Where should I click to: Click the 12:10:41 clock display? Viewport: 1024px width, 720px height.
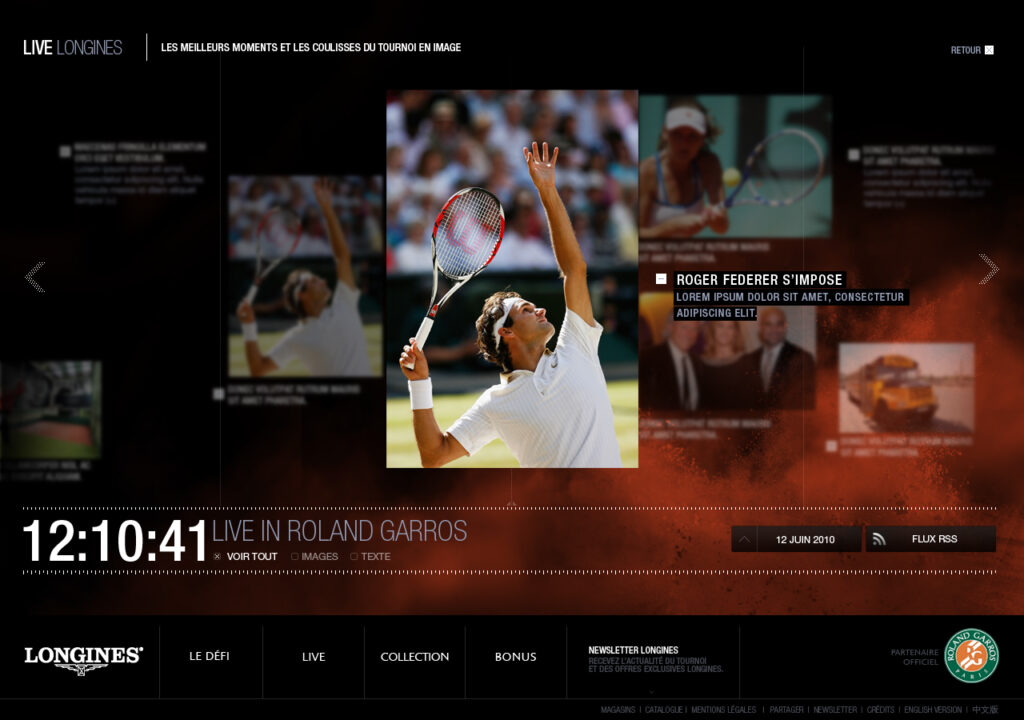pyautogui.click(x=115, y=541)
